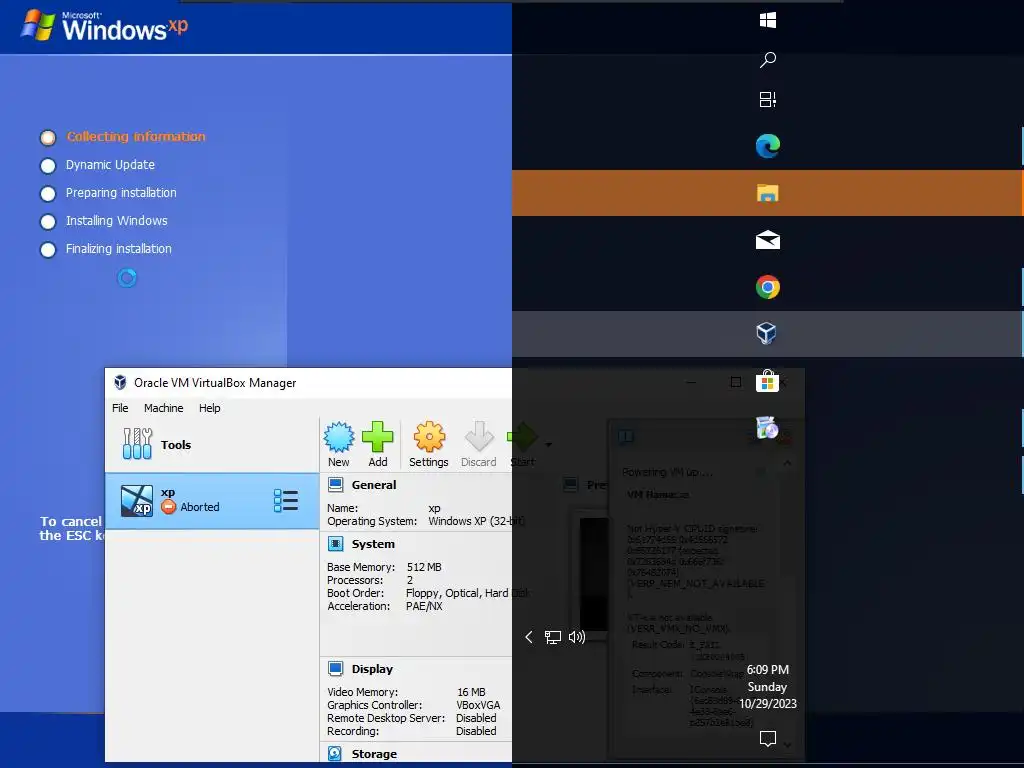Open the clock showing 6:09 PM Sunday
This screenshot has width=1024, height=768.
coord(768,687)
